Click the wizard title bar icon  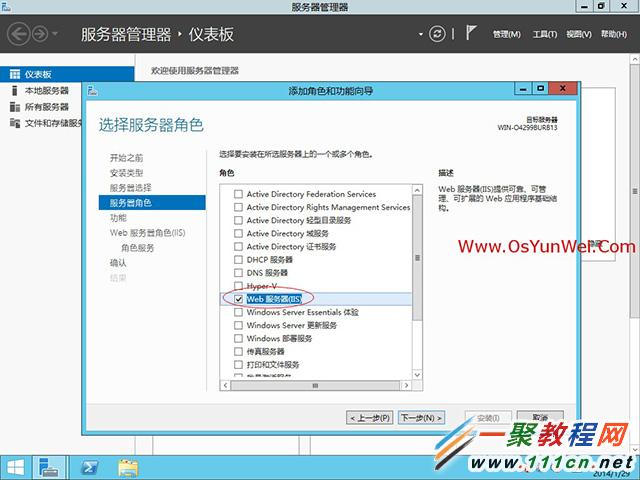(x=93, y=91)
